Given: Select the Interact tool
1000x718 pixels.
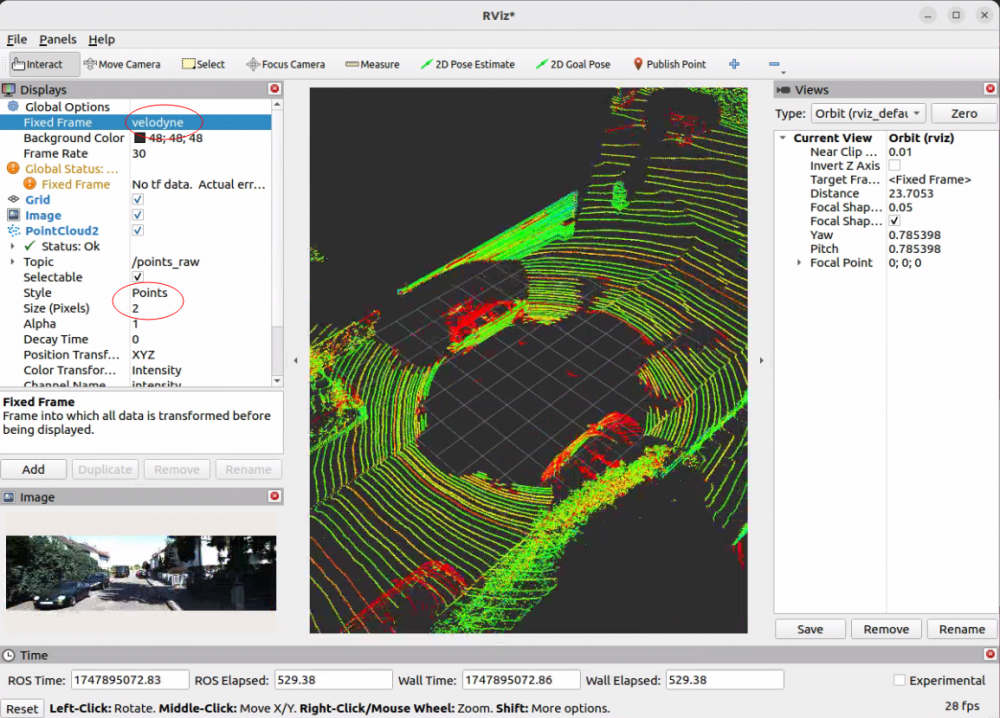Looking at the screenshot, I should click(x=40, y=63).
